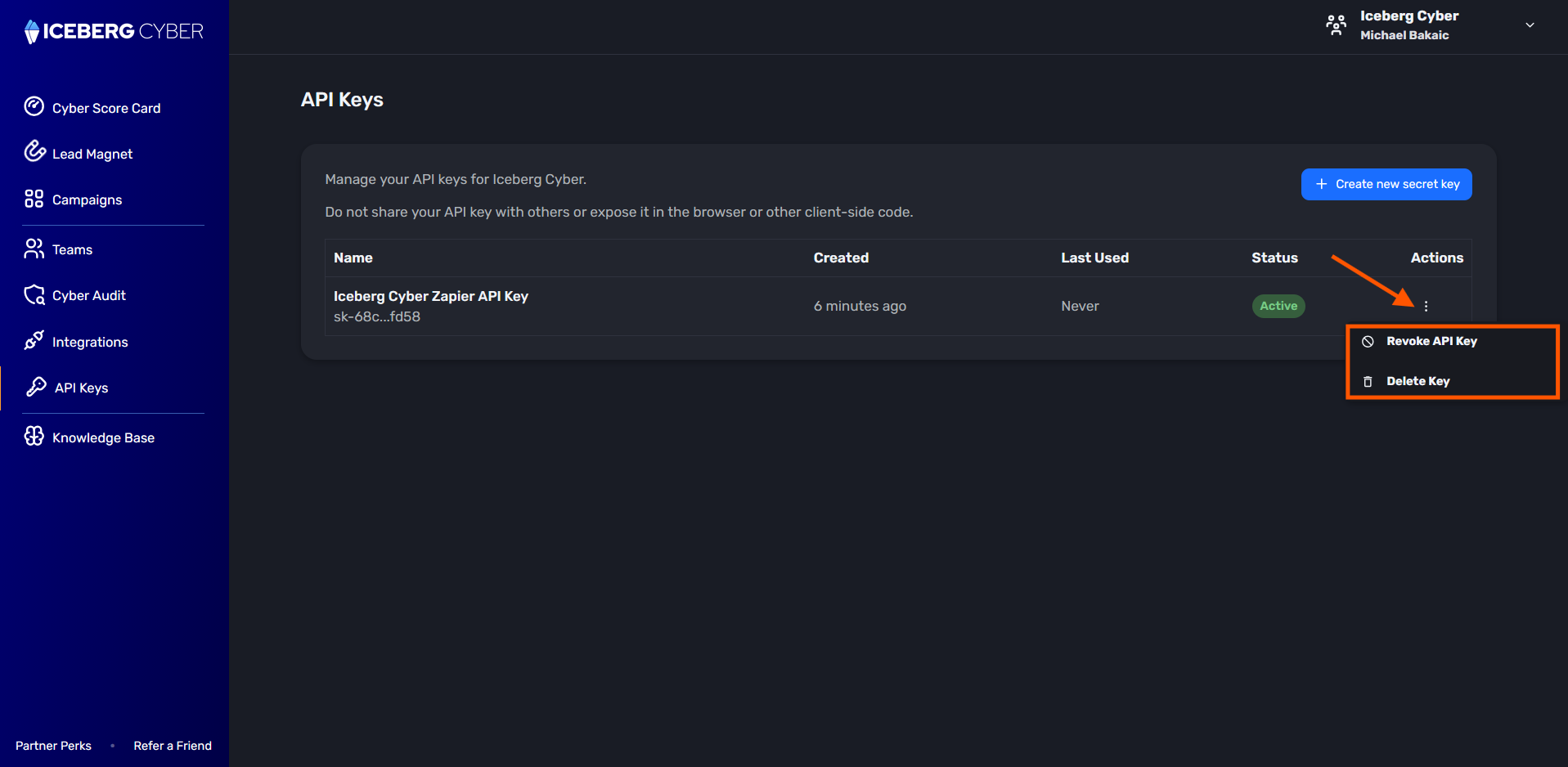The image size is (1568, 767).
Task: Expand the account dropdown chevron
Action: coord(1530,25)
